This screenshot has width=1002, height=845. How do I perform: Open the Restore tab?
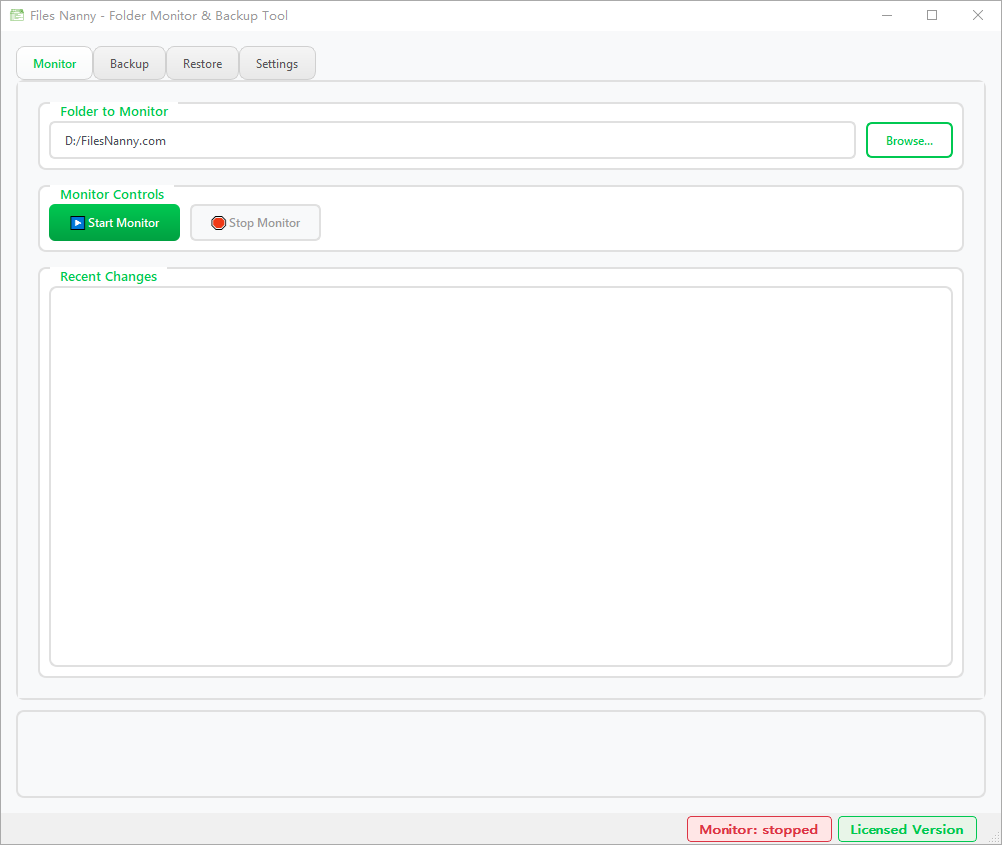click(x=202, y=63)
